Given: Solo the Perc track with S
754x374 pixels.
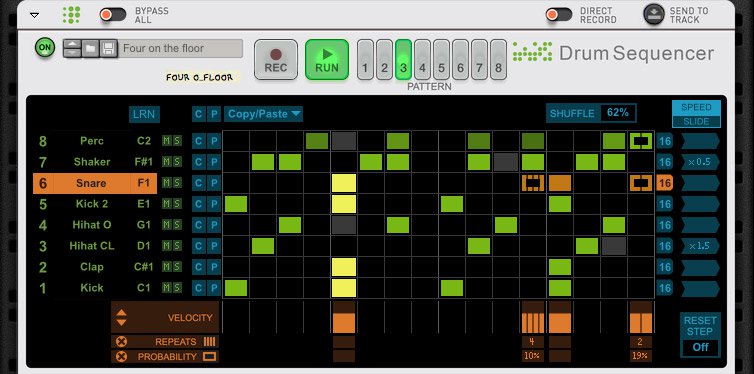Looking at the screenshot, I should click(177, 141).
